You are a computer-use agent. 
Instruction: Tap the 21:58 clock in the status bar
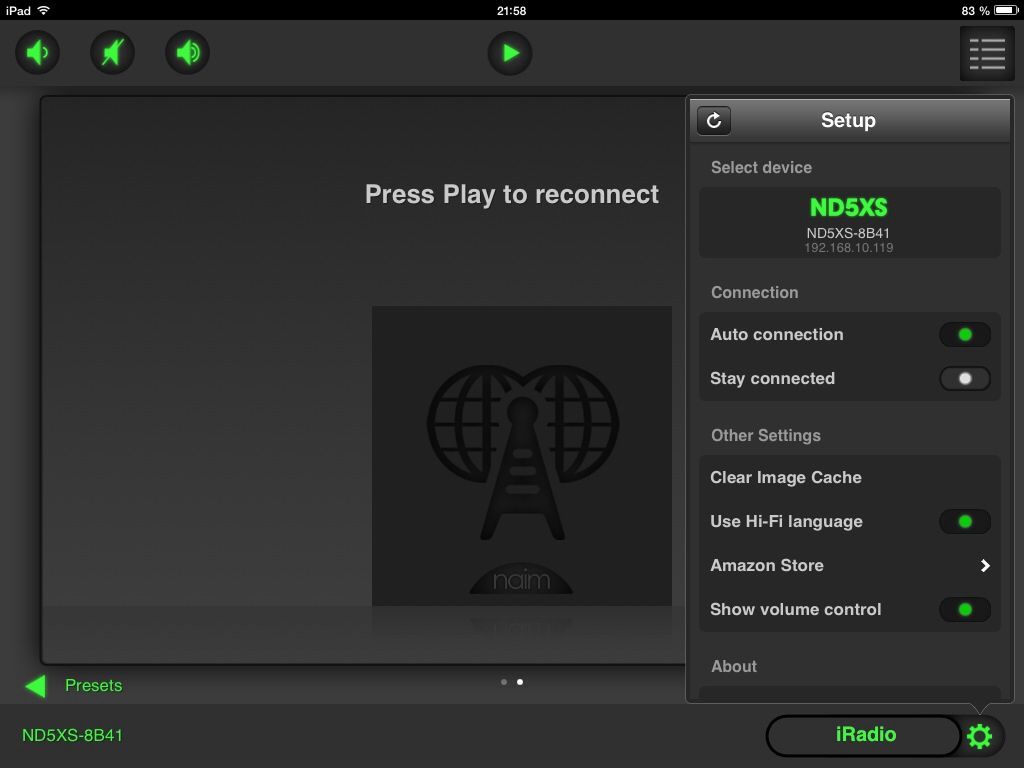coord(511,10)
